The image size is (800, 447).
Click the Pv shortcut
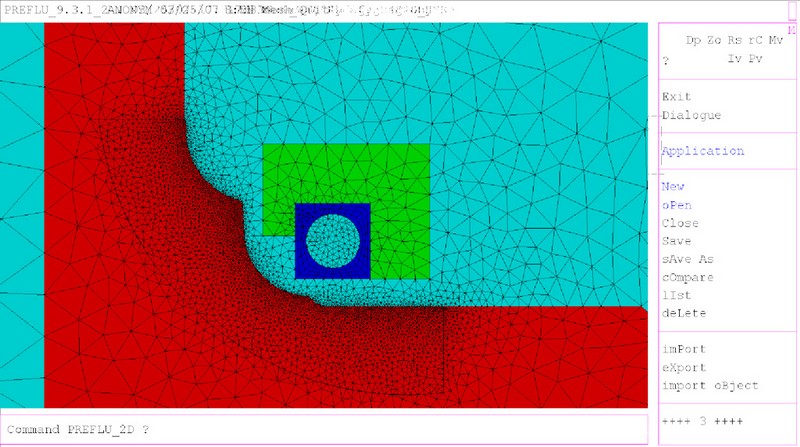(755, 59)
